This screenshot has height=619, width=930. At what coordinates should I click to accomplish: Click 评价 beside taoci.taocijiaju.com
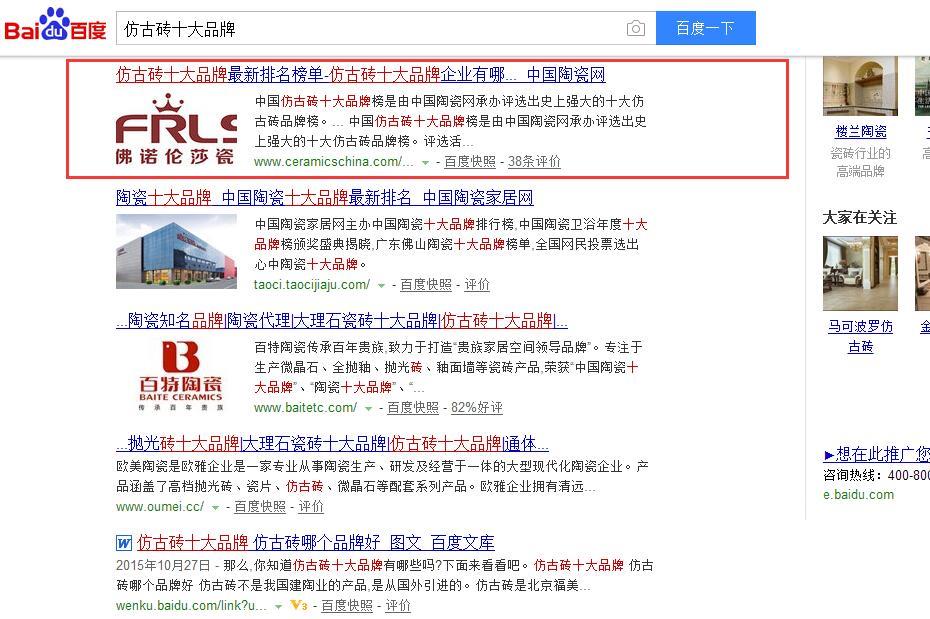(477, 285)
